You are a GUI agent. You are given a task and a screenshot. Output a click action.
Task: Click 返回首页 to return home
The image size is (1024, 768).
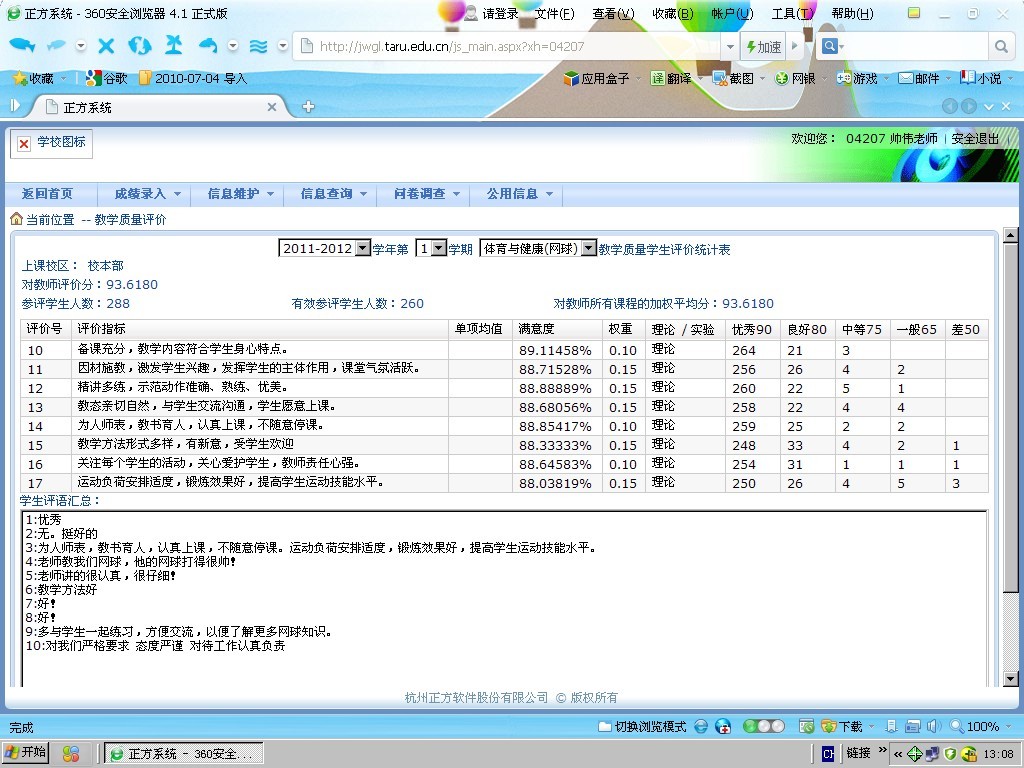(48, 194)
